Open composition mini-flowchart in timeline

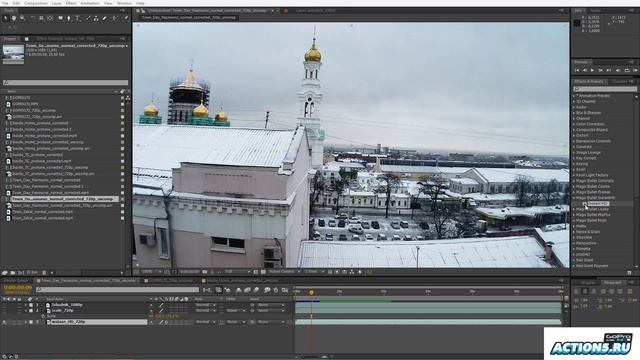click(206, 290)
